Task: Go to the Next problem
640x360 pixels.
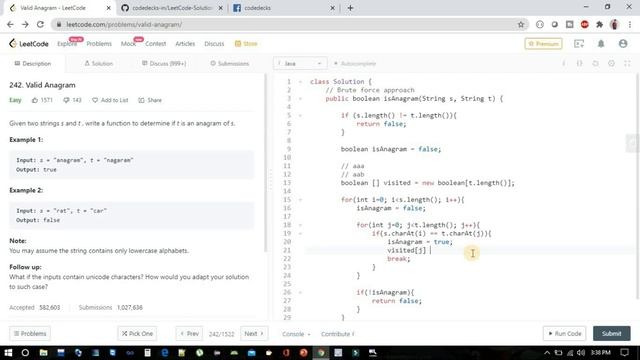Action: (254, 333)
